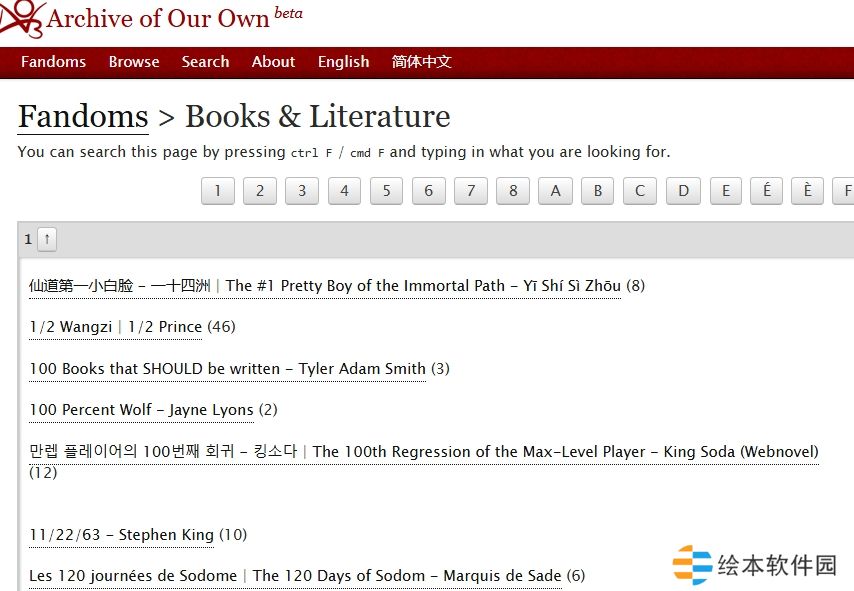Jump to letter D section

pyautogui.click(x=683, y=190)
